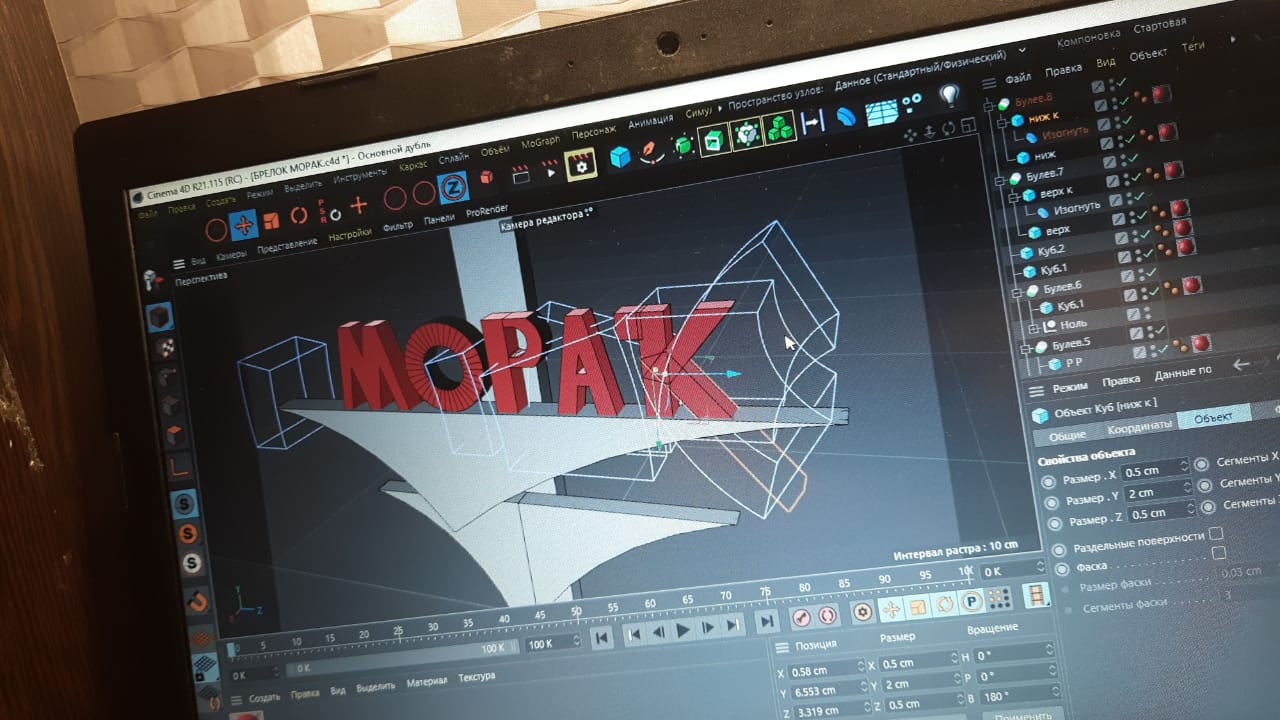Viewport: 1280px width, 720px height.
Task: Click the record active objects button
Action: click(799, 616)
